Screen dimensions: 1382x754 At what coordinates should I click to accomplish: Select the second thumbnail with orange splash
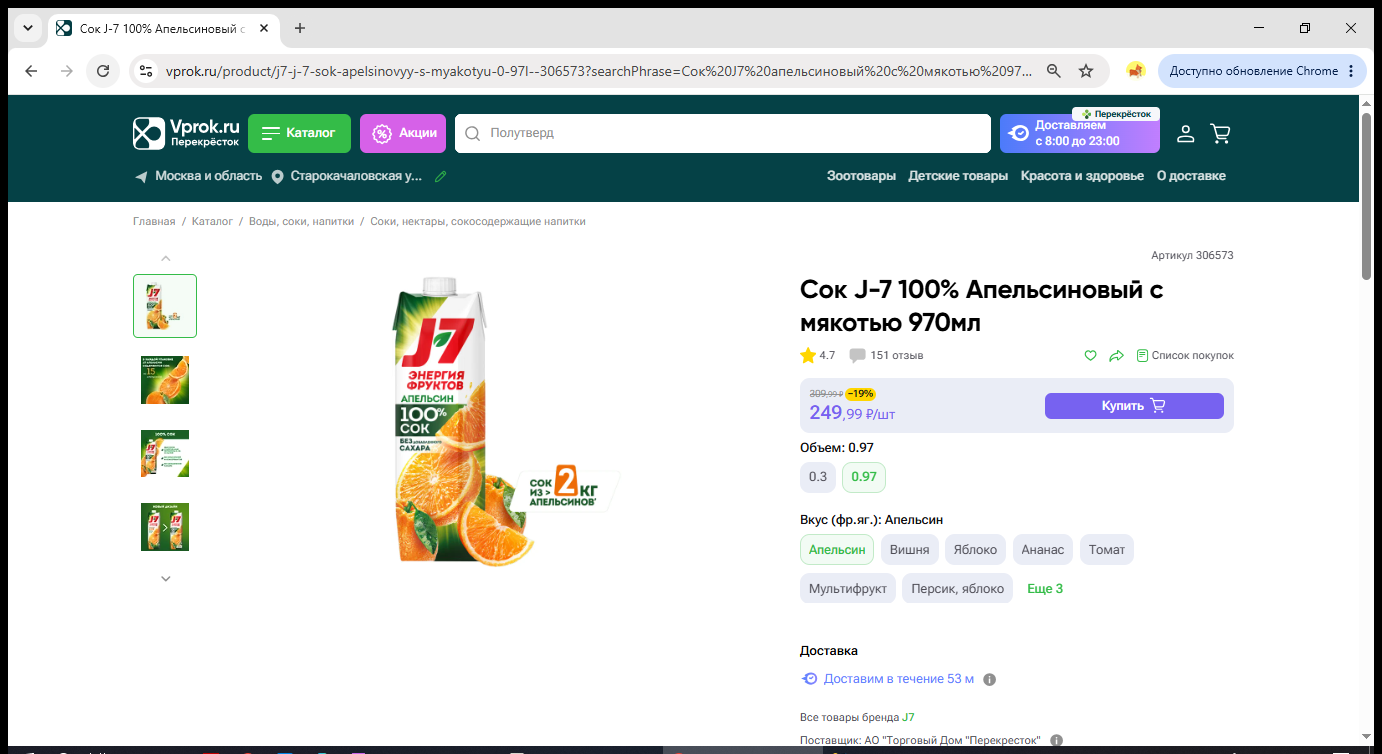(x=165, y=380)
